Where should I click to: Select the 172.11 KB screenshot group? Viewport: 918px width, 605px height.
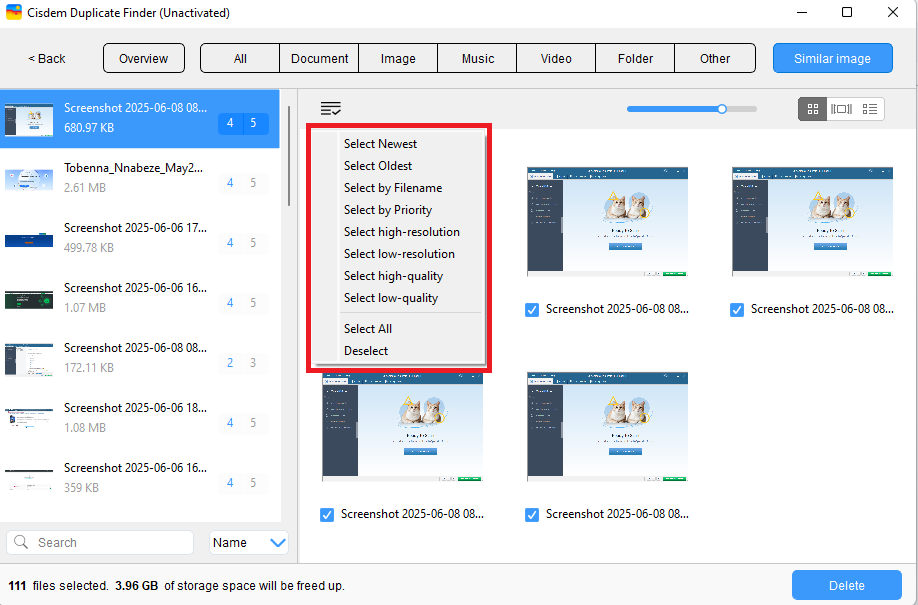(140, 358)
